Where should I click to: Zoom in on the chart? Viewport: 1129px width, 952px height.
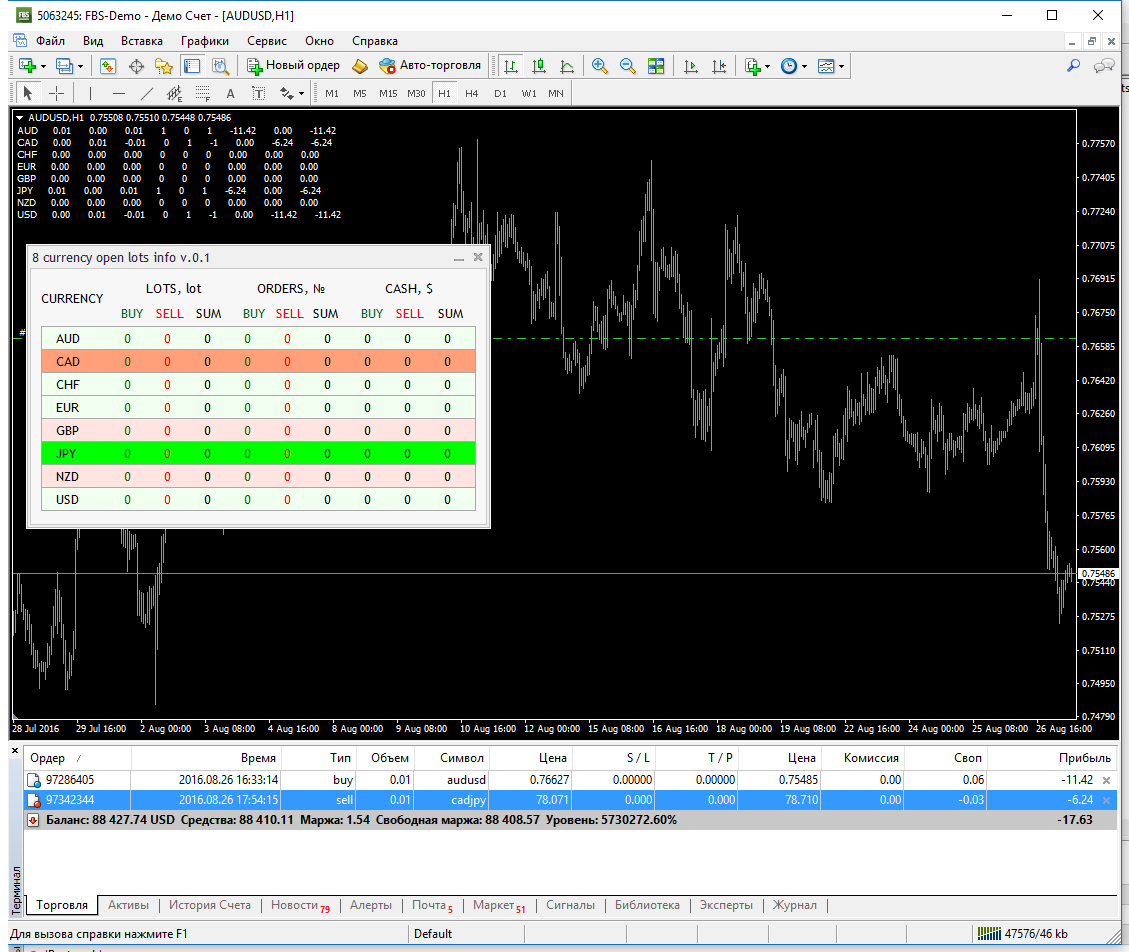click(x=599, y=66)
